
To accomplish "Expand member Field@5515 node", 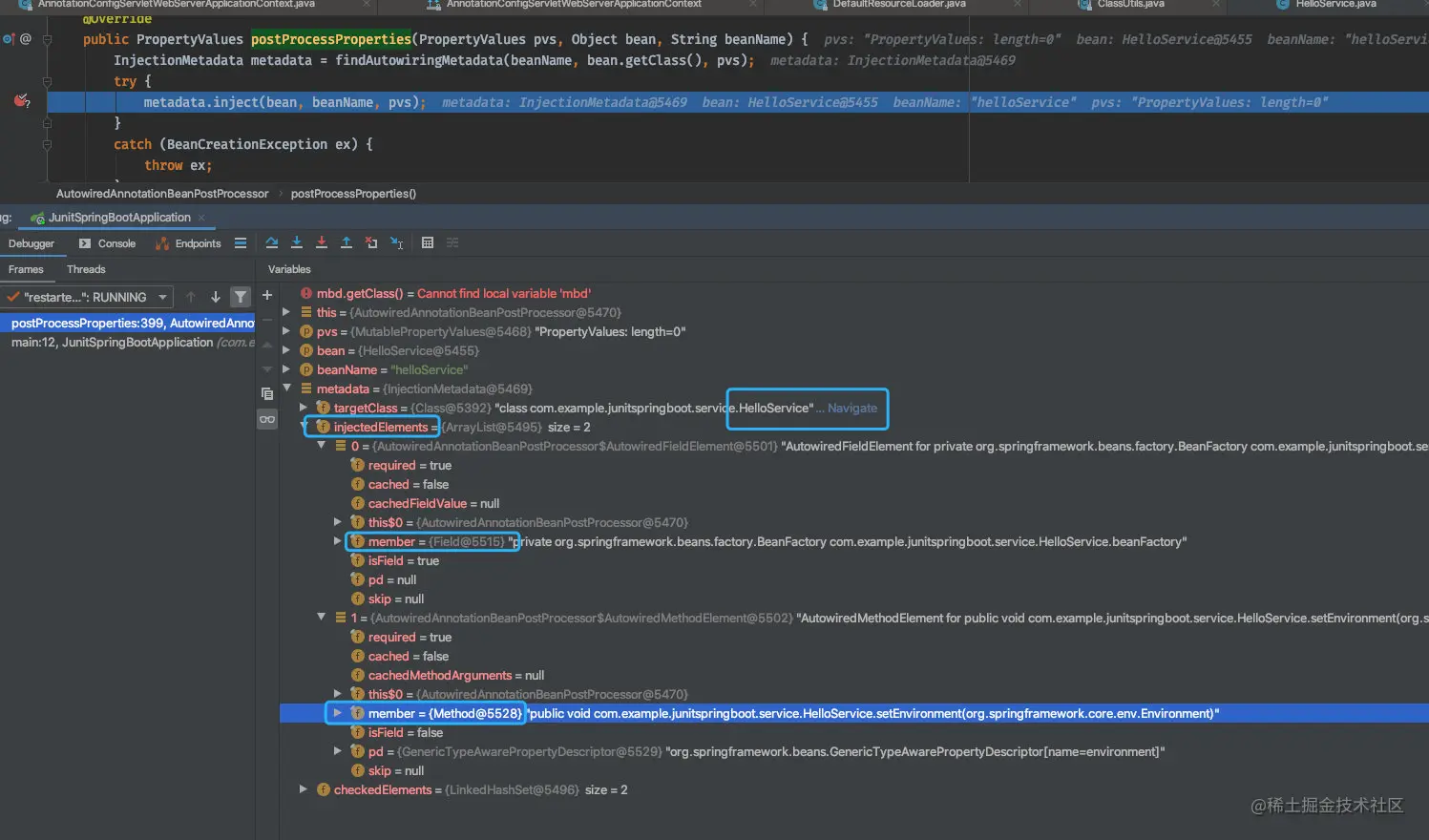I will click(337, 541).
